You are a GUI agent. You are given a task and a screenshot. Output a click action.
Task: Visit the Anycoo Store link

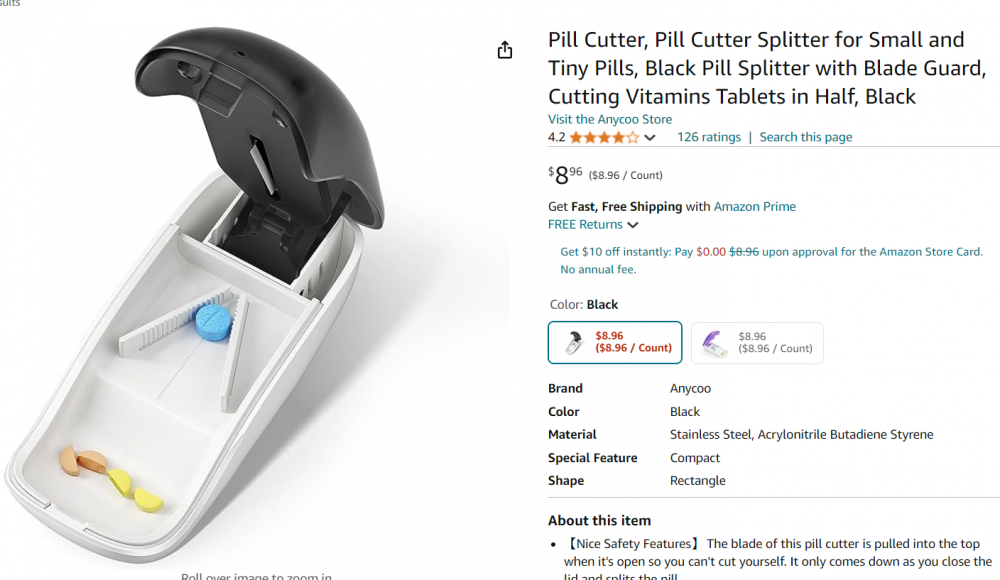[x=609, y=119]
